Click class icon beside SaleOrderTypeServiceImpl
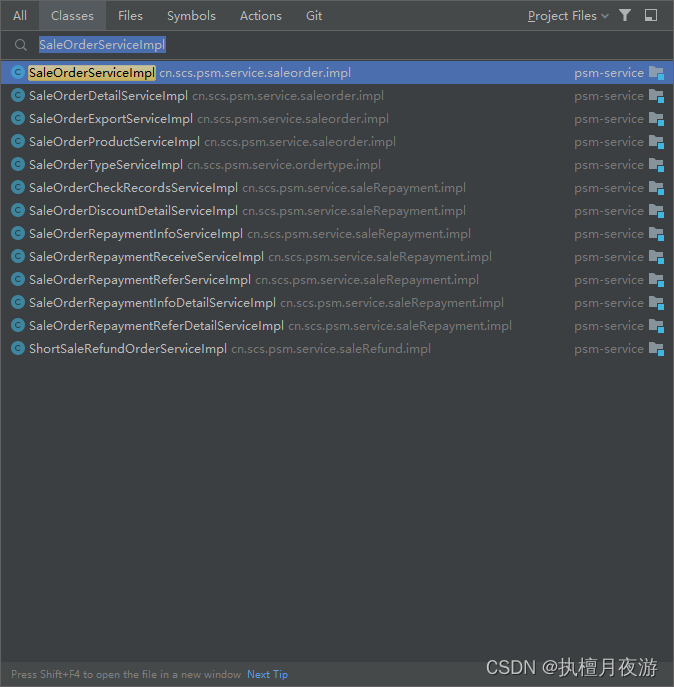Screen dimensions: 674x687 (x=18, y=164)
